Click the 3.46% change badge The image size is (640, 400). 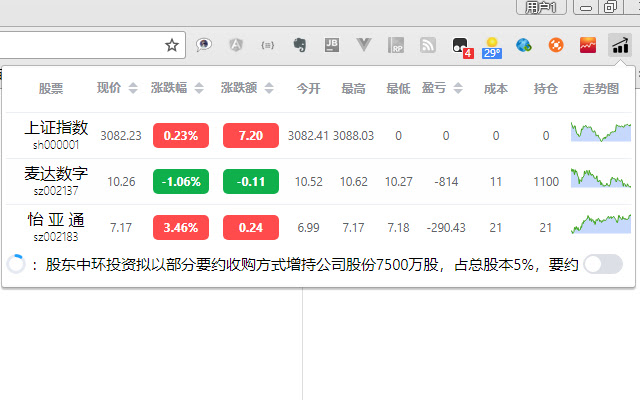coord(181,228)
